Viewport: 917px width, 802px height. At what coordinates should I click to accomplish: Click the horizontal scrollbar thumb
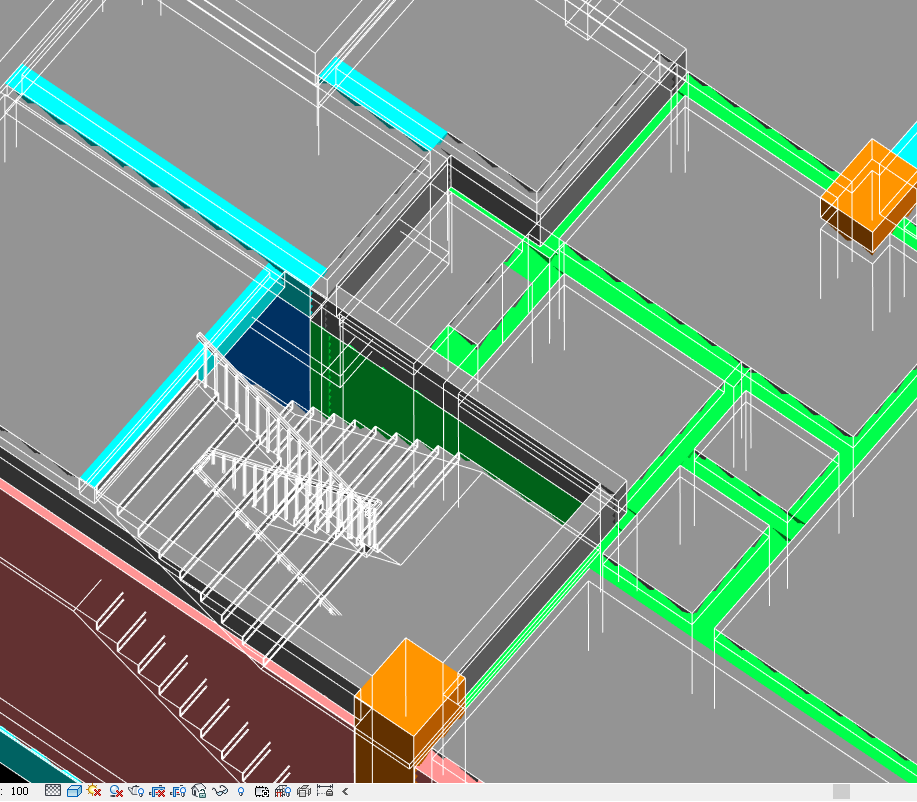(x=841, y=791)
